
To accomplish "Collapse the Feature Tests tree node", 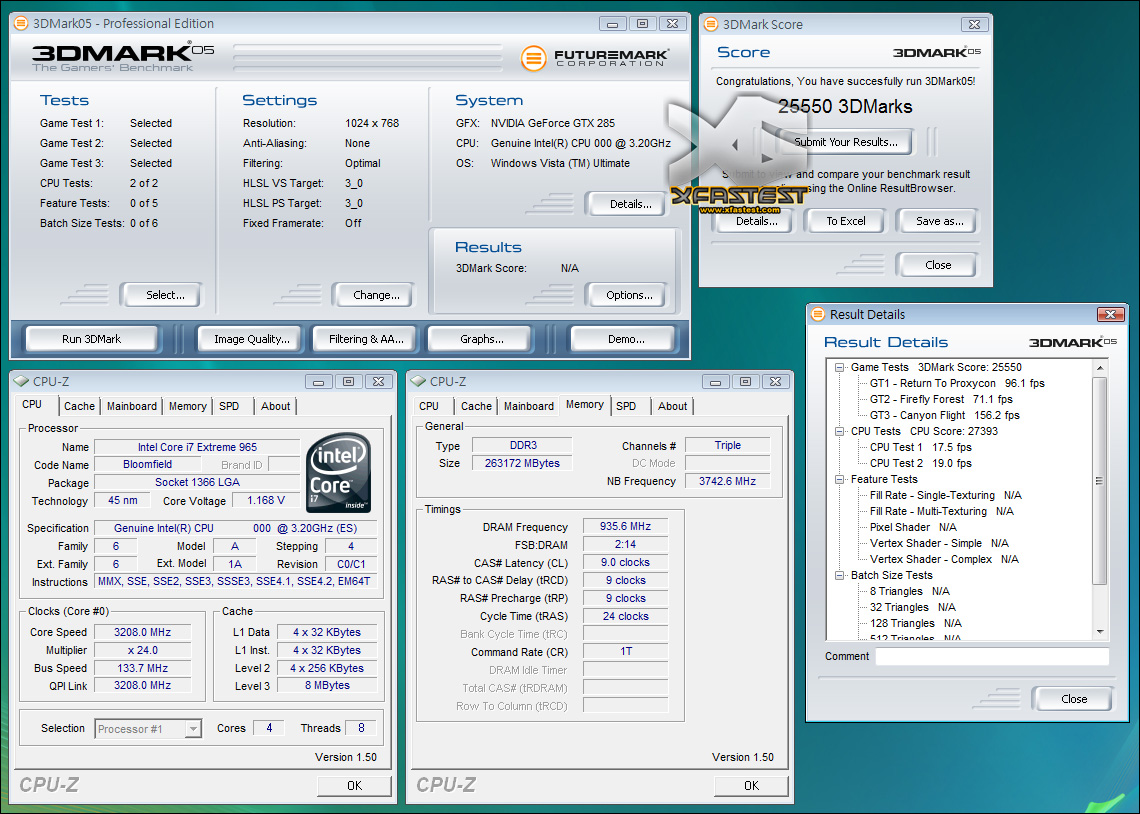I will coord(840,479).
